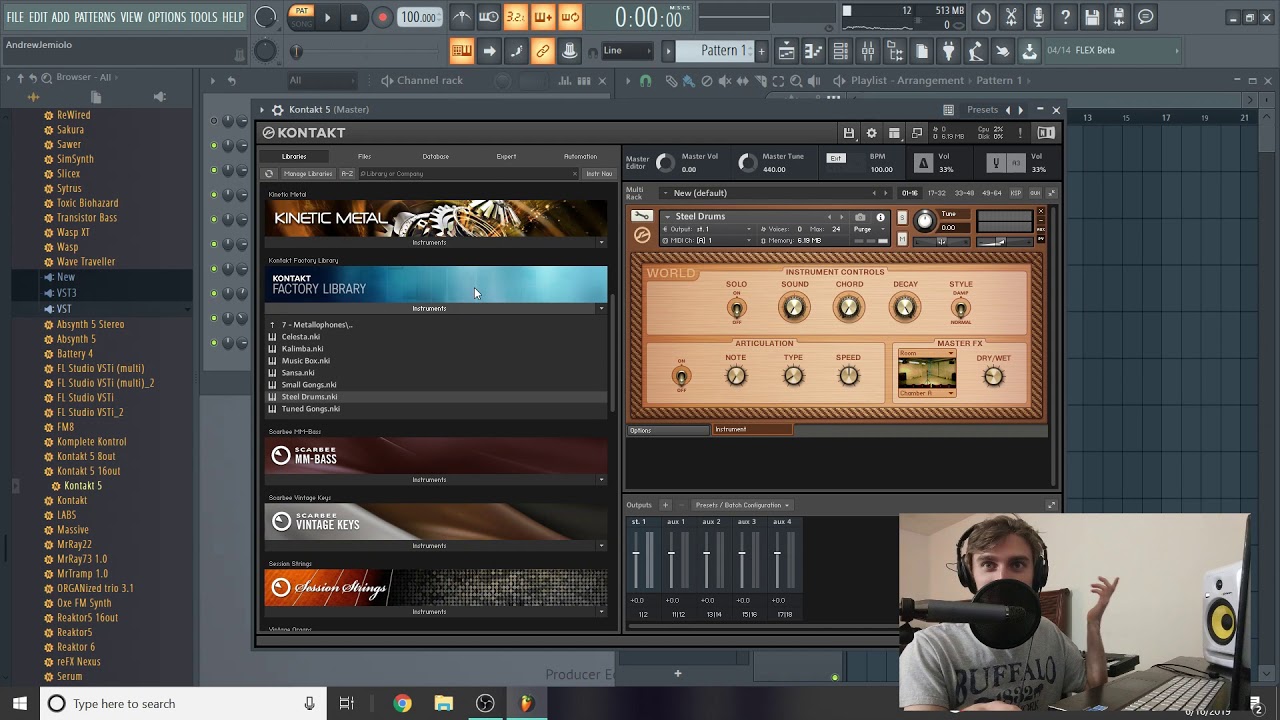Viewport: 1280px width, 720px height.
Task: Click the Instr Nav button
Action: click(x=599, y=174)
